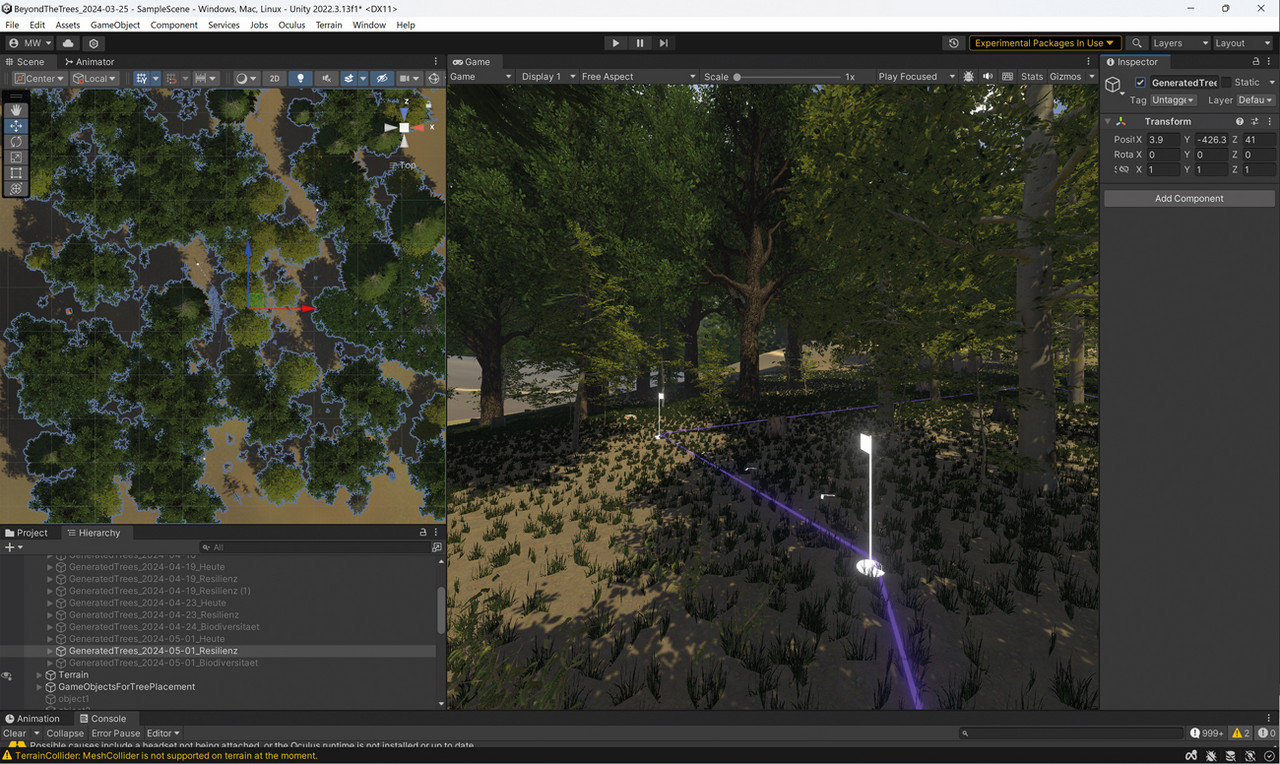Open Unity cloud services icon
The width and height of the screenshot is (1280, 764).
68,44
